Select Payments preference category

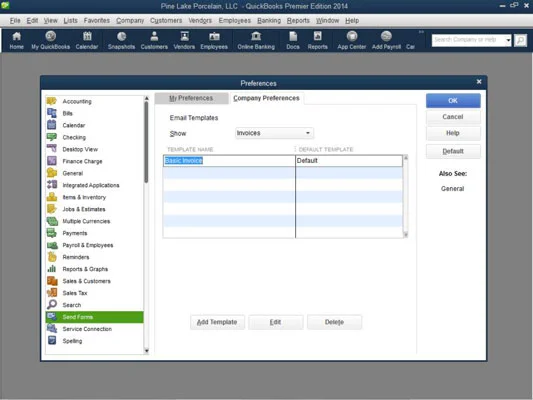coord(94,233)
